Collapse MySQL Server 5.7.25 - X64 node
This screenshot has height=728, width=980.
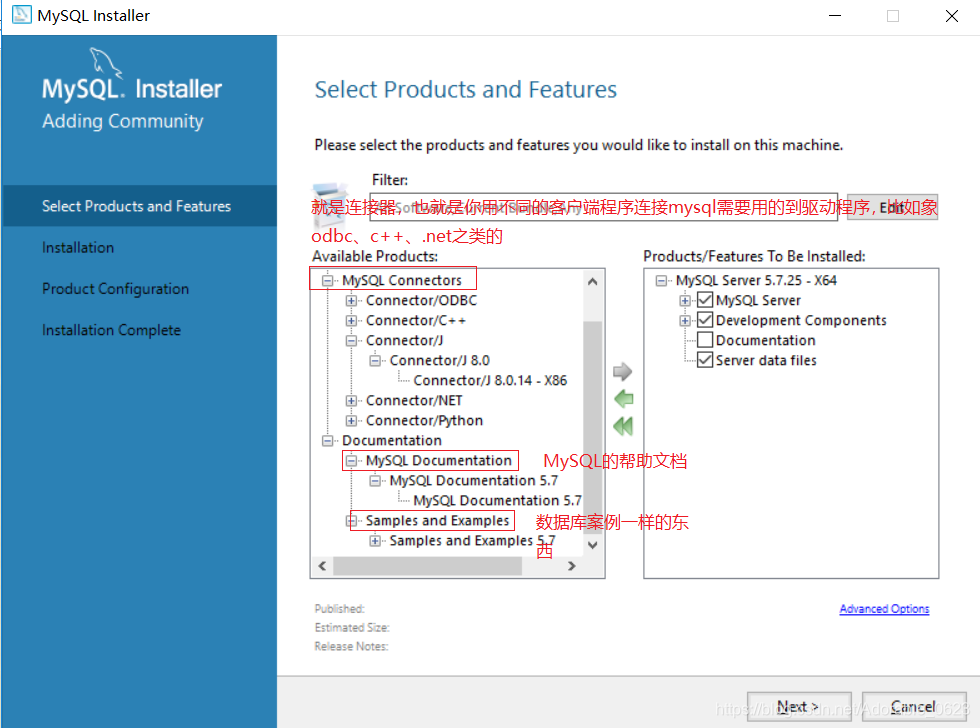click(x=661, y=281)
